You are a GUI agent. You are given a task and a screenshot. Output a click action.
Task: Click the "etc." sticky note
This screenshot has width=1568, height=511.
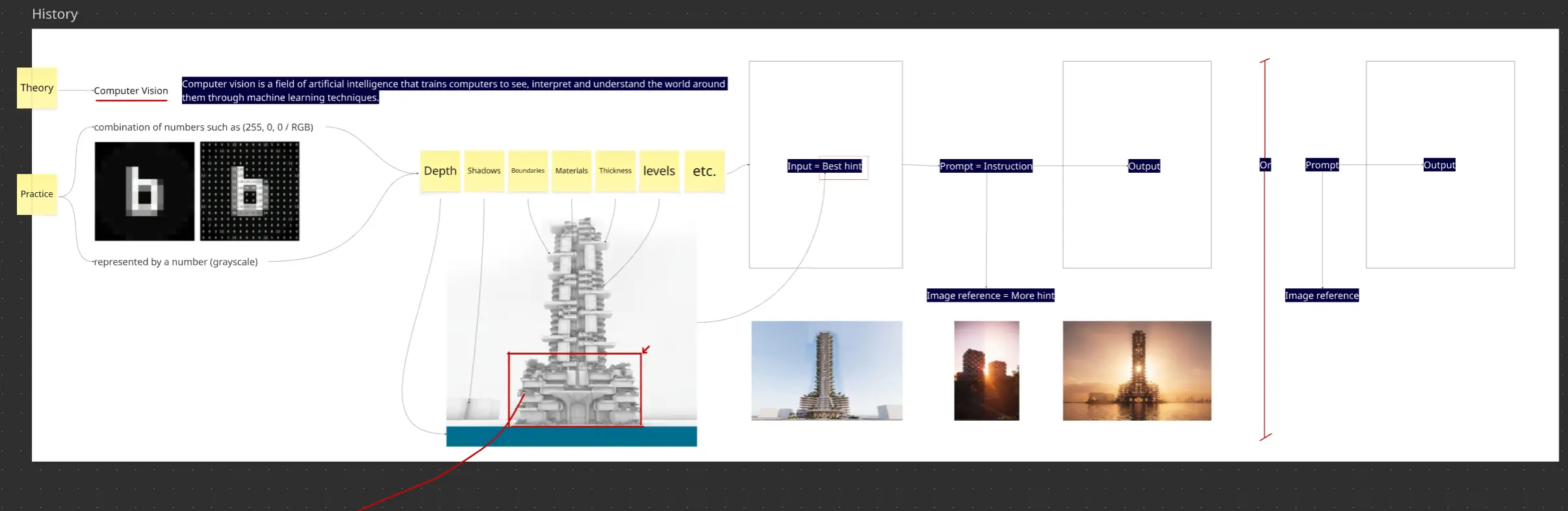click(x=704, y=171)
